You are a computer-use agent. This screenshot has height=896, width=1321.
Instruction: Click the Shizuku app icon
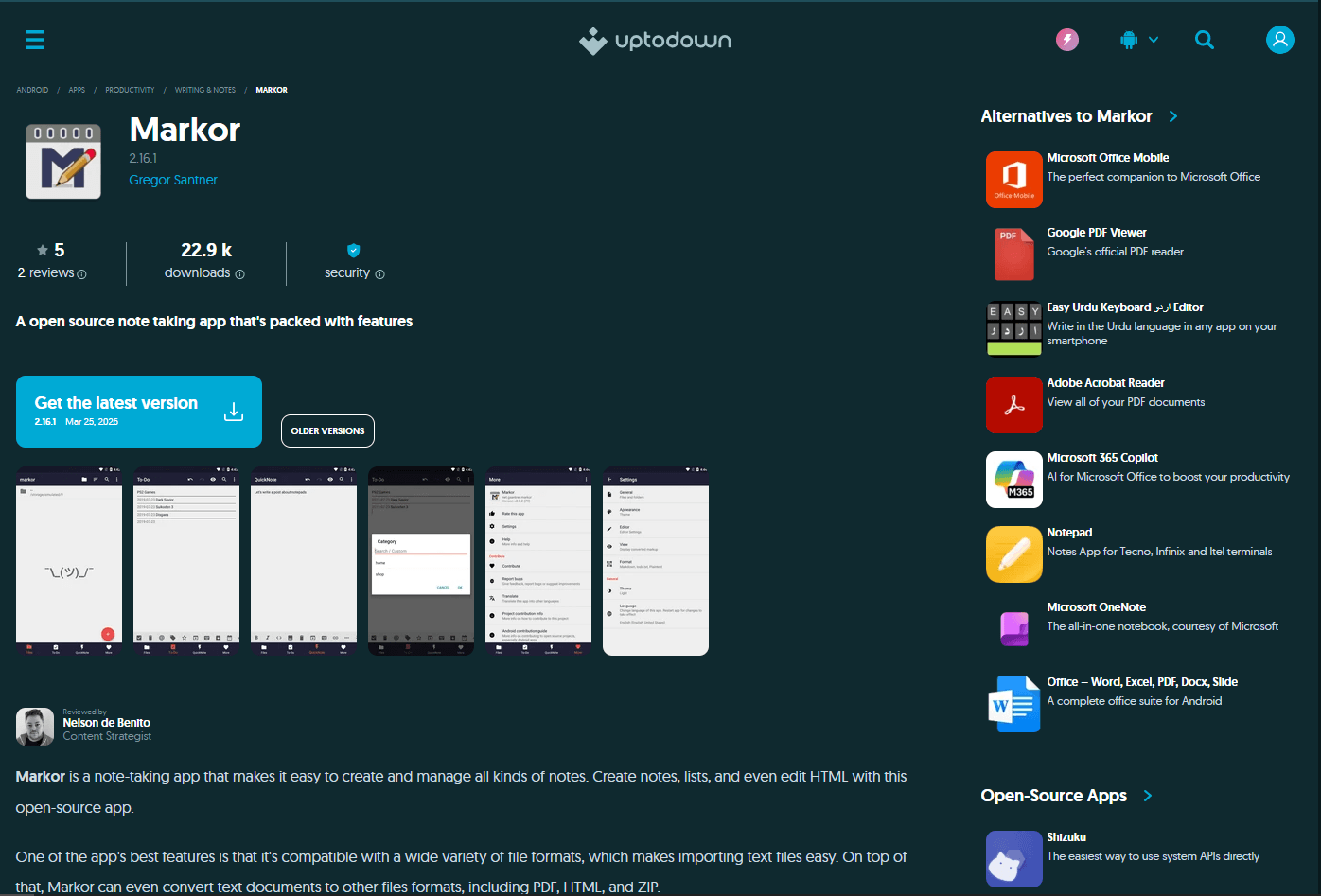coord(1014,859)
